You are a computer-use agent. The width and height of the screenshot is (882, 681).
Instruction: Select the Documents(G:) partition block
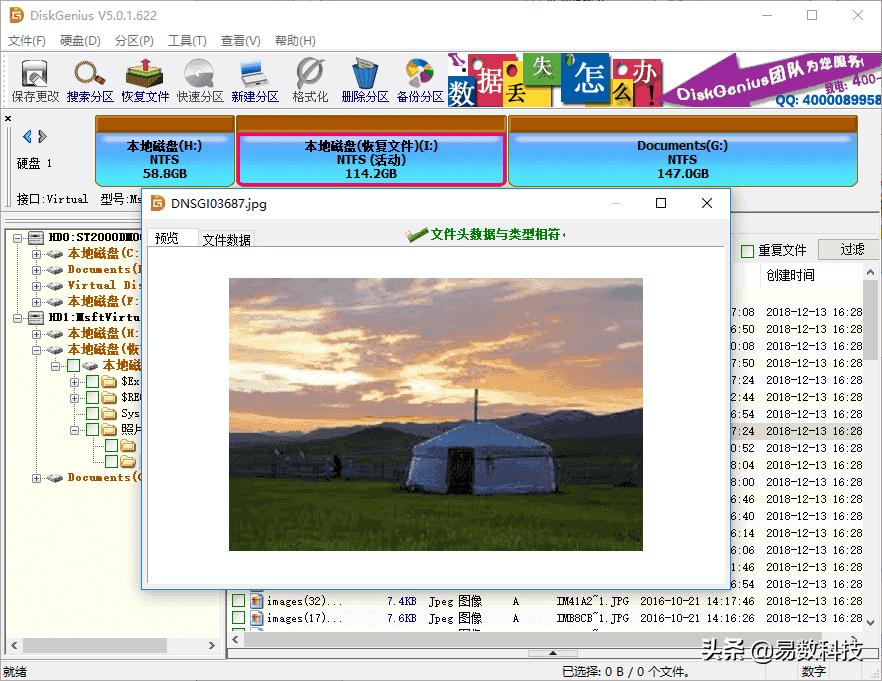click(682, 159)
